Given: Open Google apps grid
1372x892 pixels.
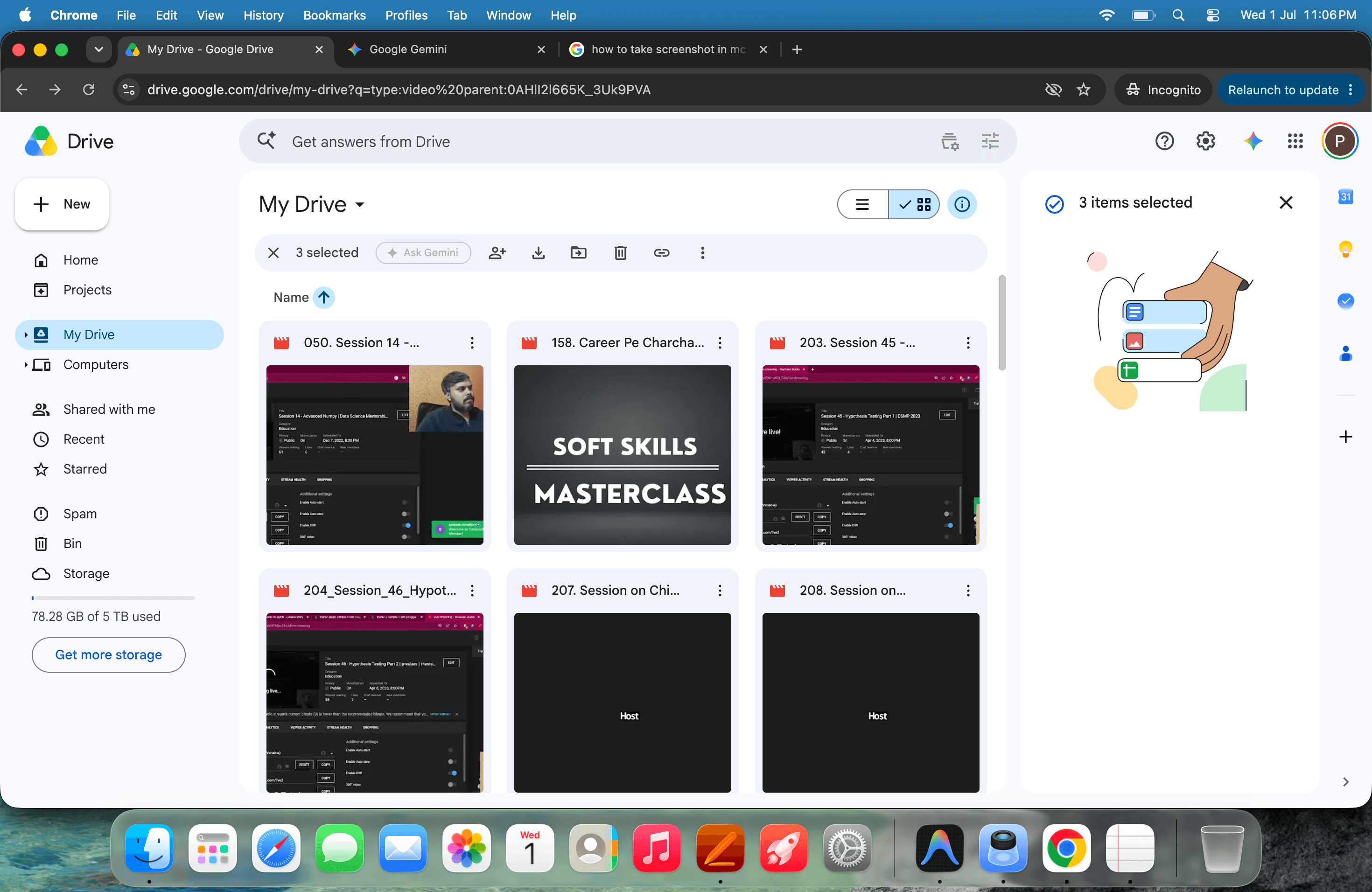Looking at the screenshot, I should 1295,141.
